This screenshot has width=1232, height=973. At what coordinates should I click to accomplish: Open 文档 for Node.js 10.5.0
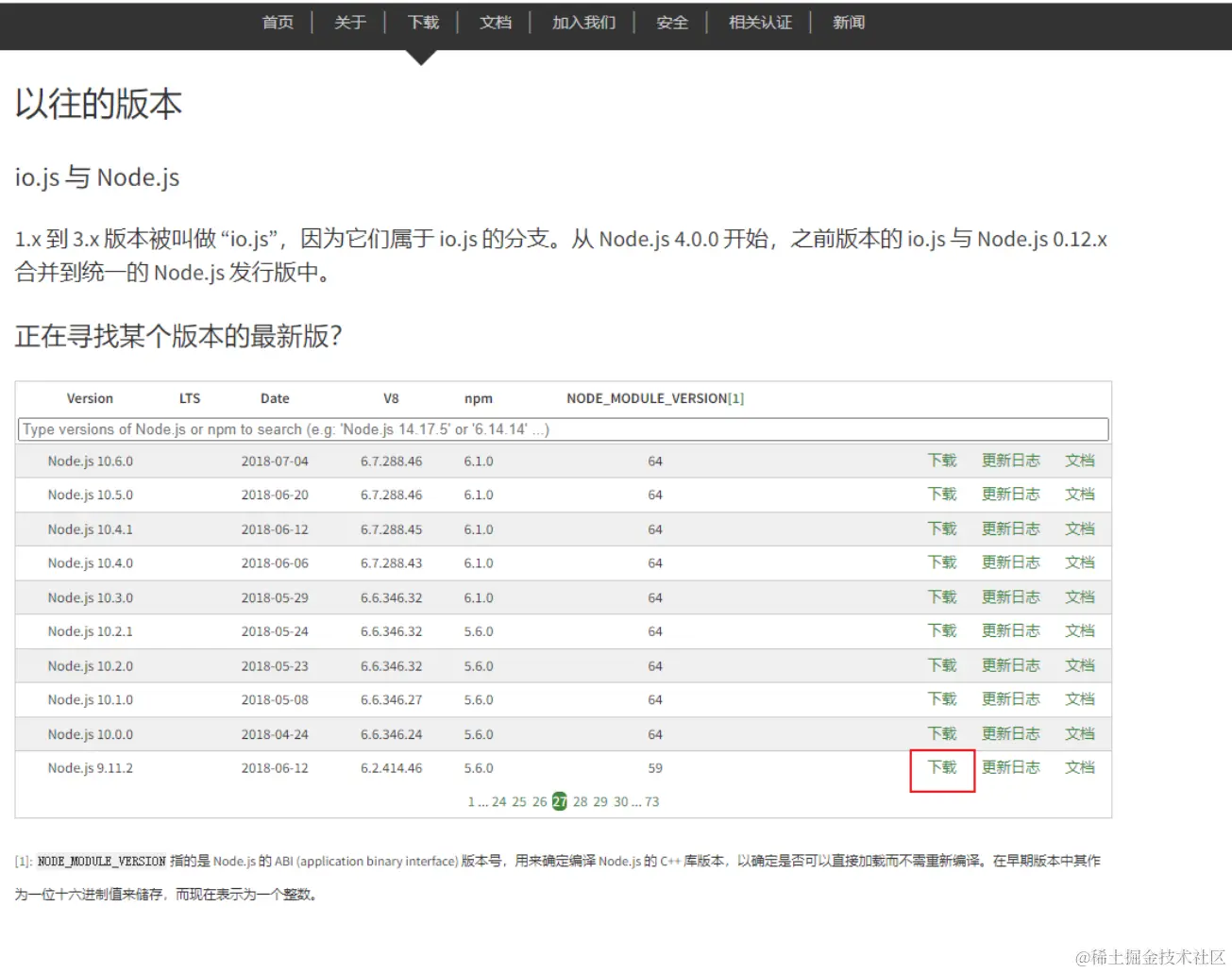1080,495
